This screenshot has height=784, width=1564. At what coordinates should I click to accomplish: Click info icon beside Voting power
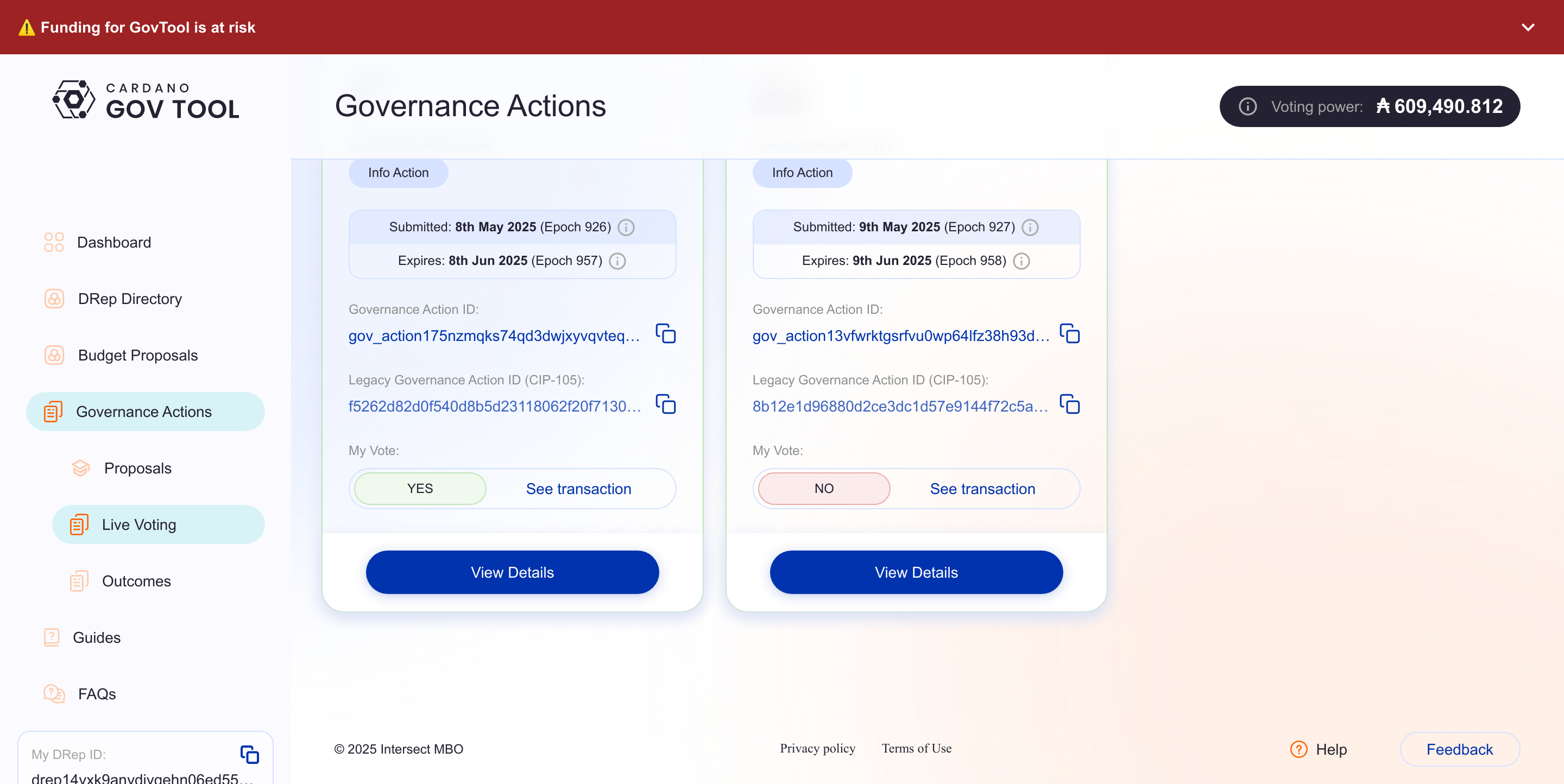point(1247,107)
